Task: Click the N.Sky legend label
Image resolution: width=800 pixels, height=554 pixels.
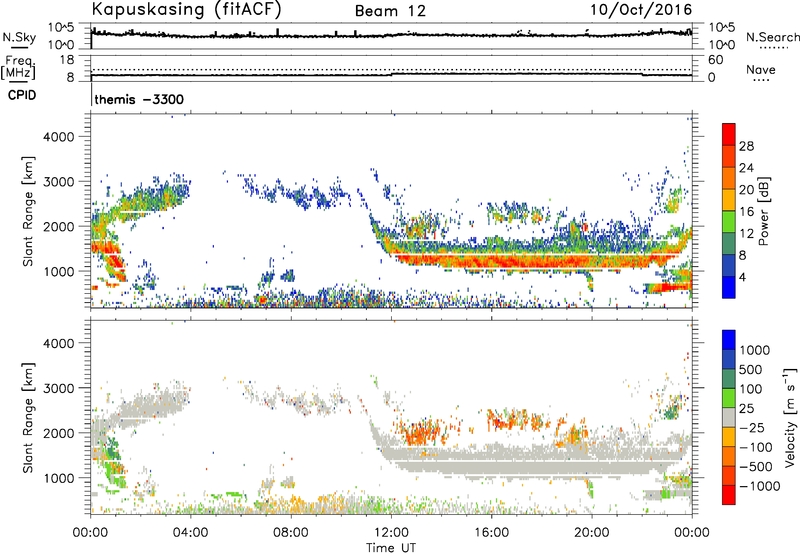Action: click(x=19, y=37)
